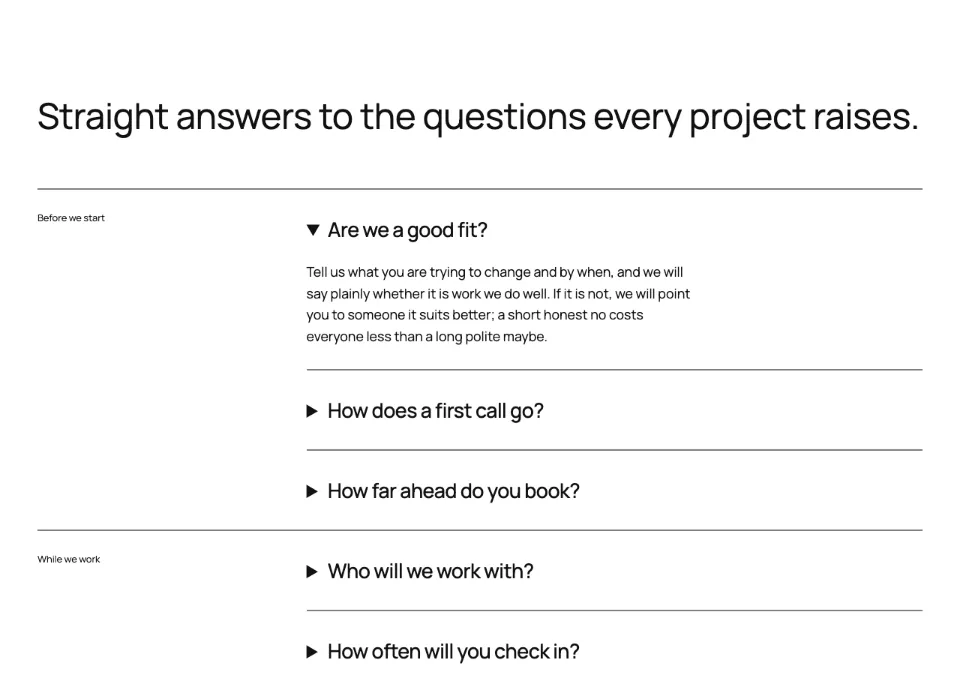This screenshot has height=675, width=960.
Task: Click the down triangle beside 'Are we a good fit?'
Action: pyautogui.click(x=313, y=230)
